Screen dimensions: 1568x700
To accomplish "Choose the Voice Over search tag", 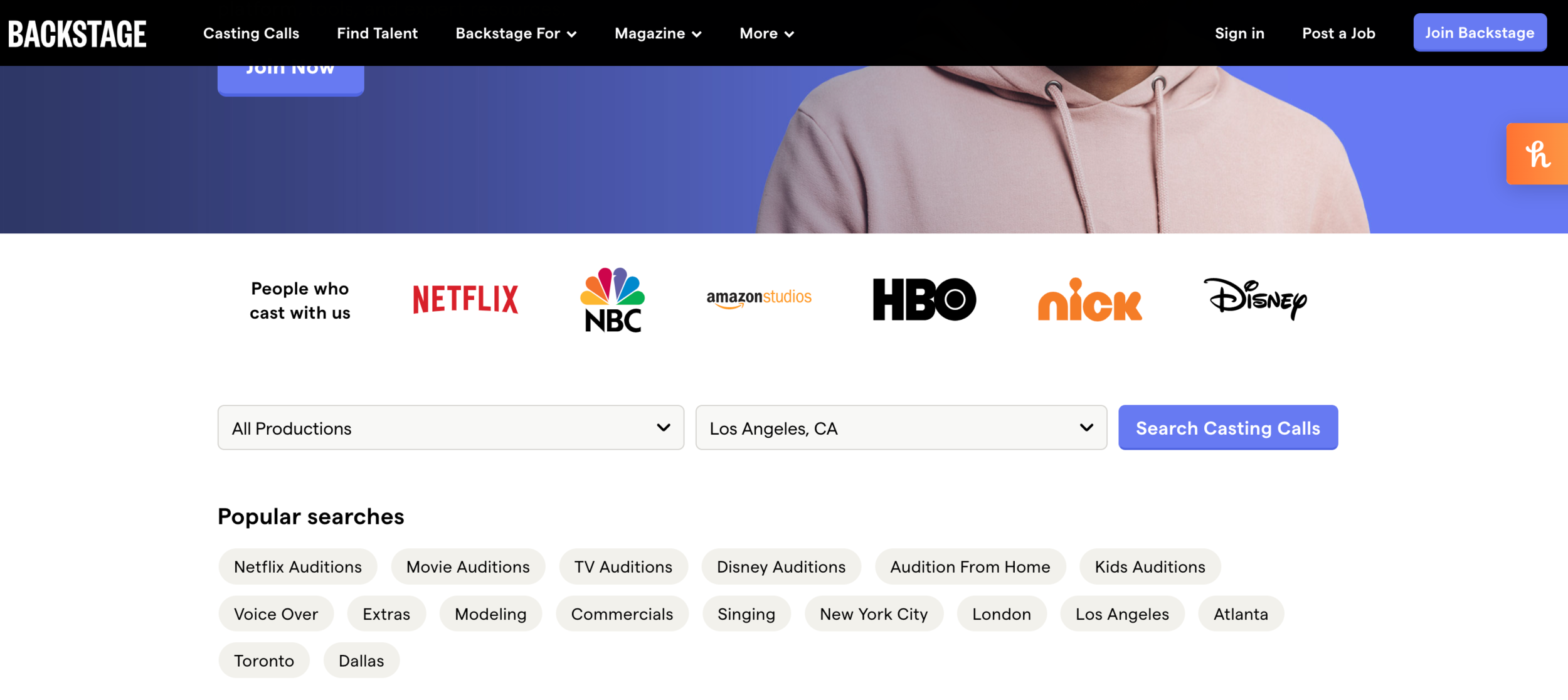I will point(276,614).
